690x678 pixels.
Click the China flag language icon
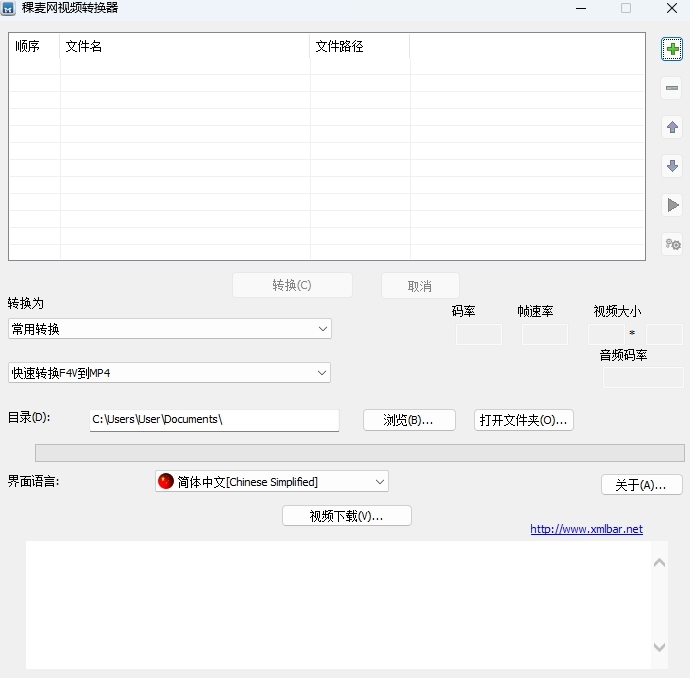point(166,482)
